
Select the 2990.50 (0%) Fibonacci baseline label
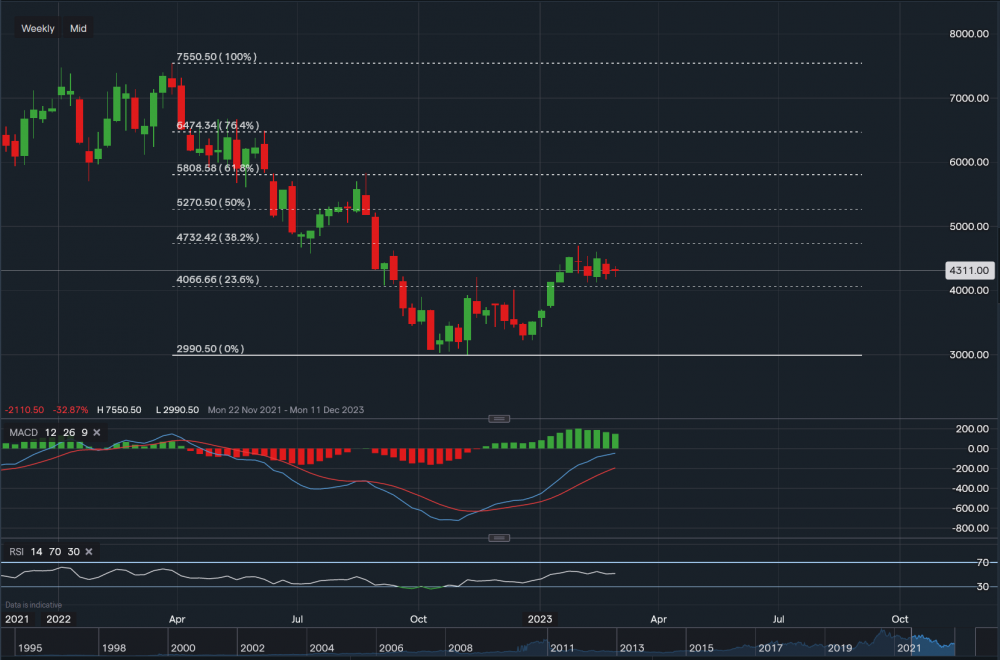pyautogui.click(x=210, y=349)
